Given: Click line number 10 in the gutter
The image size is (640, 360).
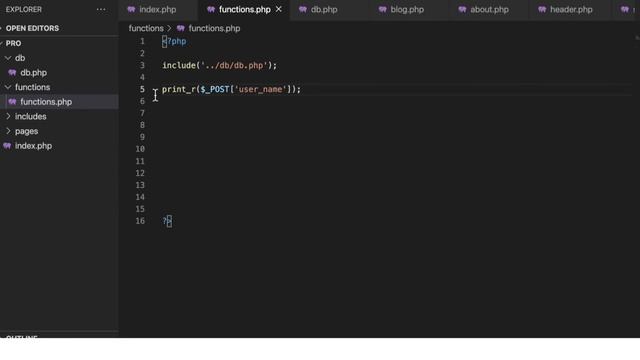Looking at the screenshot, I should tap(140, 149).
